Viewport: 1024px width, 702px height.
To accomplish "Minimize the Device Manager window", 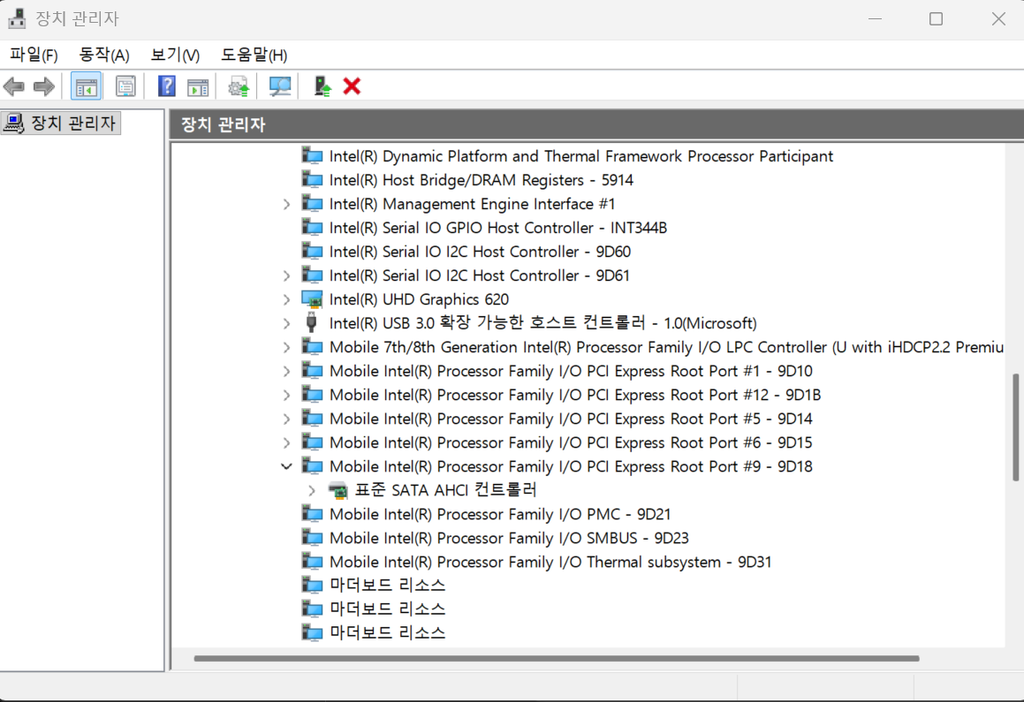I will point(875,18).
